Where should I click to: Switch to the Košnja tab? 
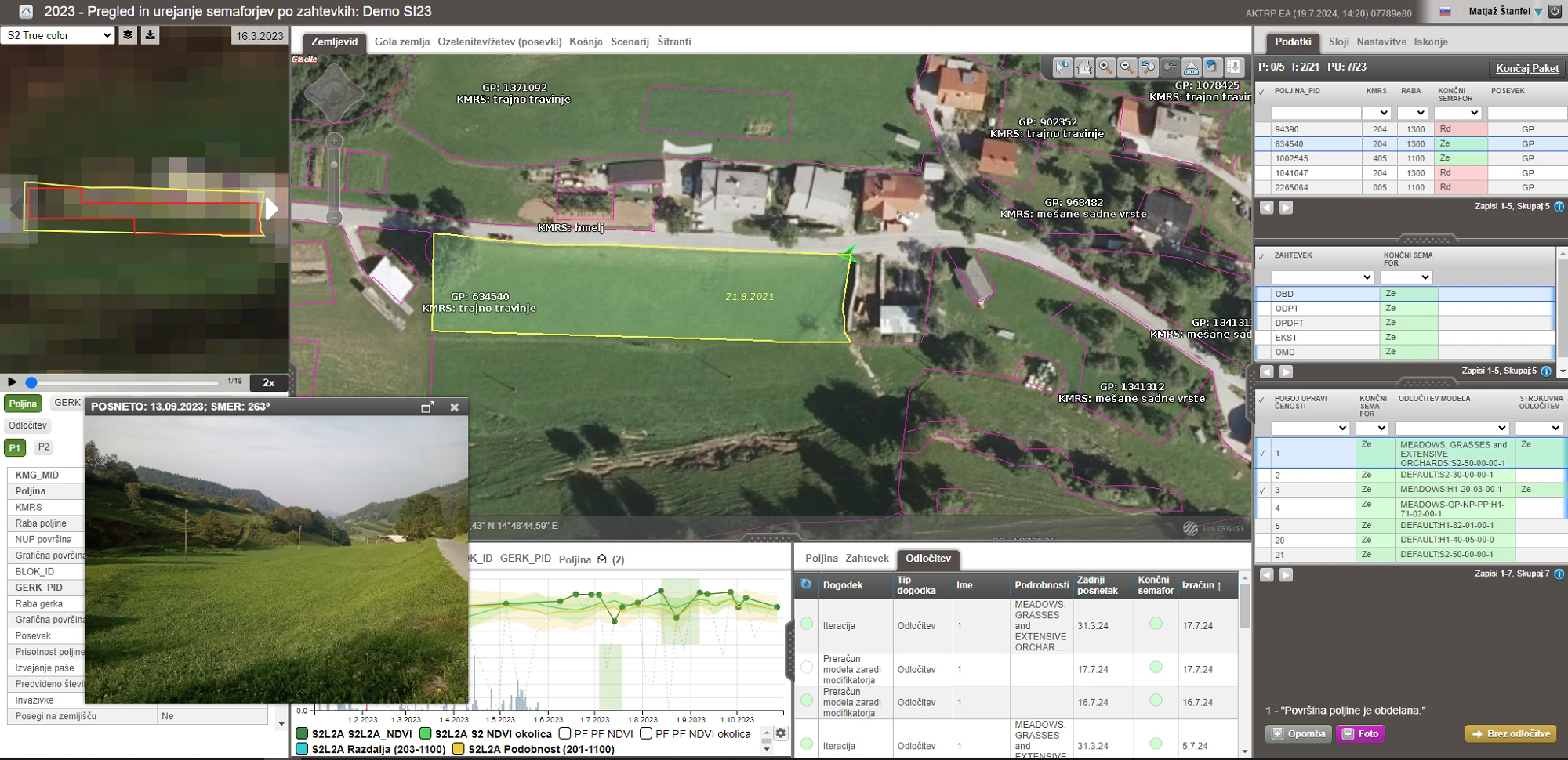pyautogui.click(x=586, y=42)
